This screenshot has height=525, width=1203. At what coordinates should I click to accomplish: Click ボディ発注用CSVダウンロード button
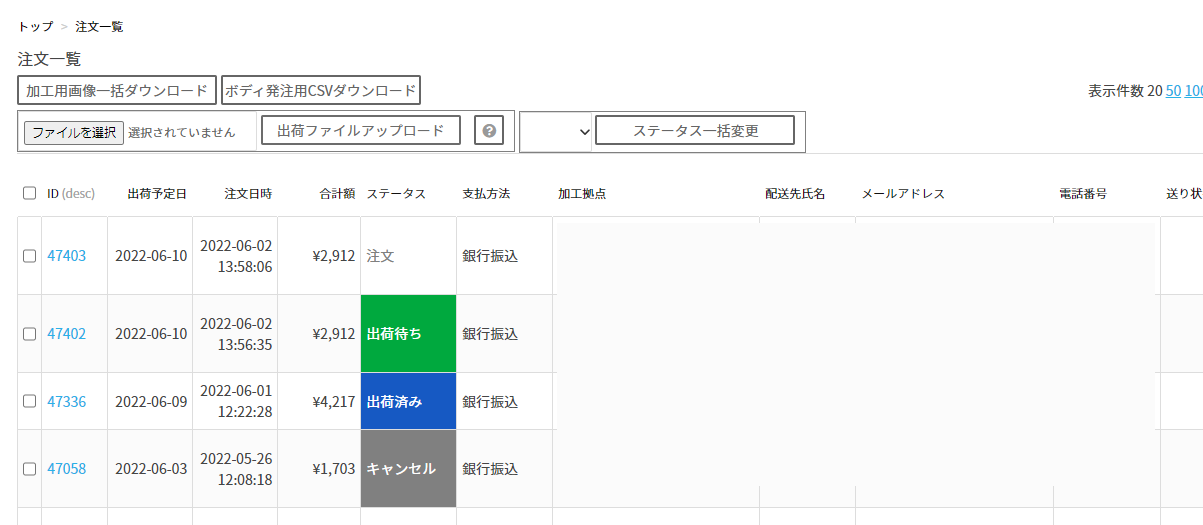(320, 90)
